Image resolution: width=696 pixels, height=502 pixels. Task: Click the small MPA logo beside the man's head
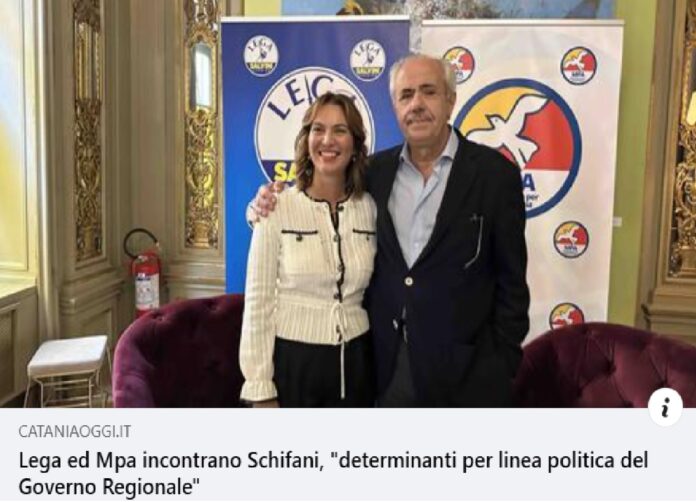tap(460, 64)
